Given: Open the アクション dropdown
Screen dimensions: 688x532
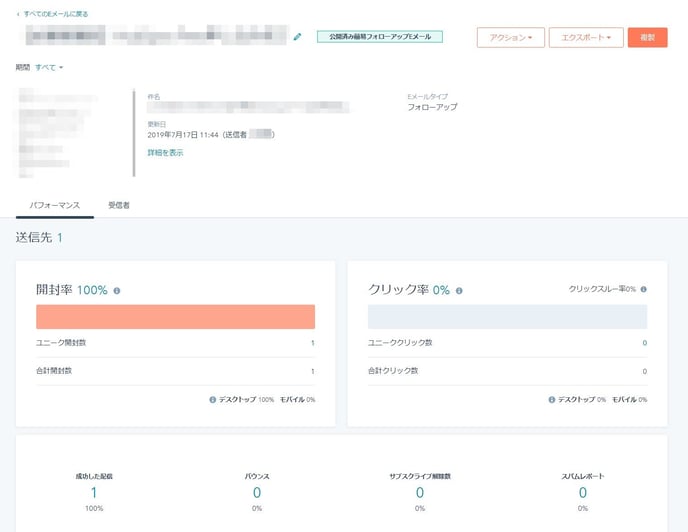Looking at the screenshot, I should pos(511,38).
